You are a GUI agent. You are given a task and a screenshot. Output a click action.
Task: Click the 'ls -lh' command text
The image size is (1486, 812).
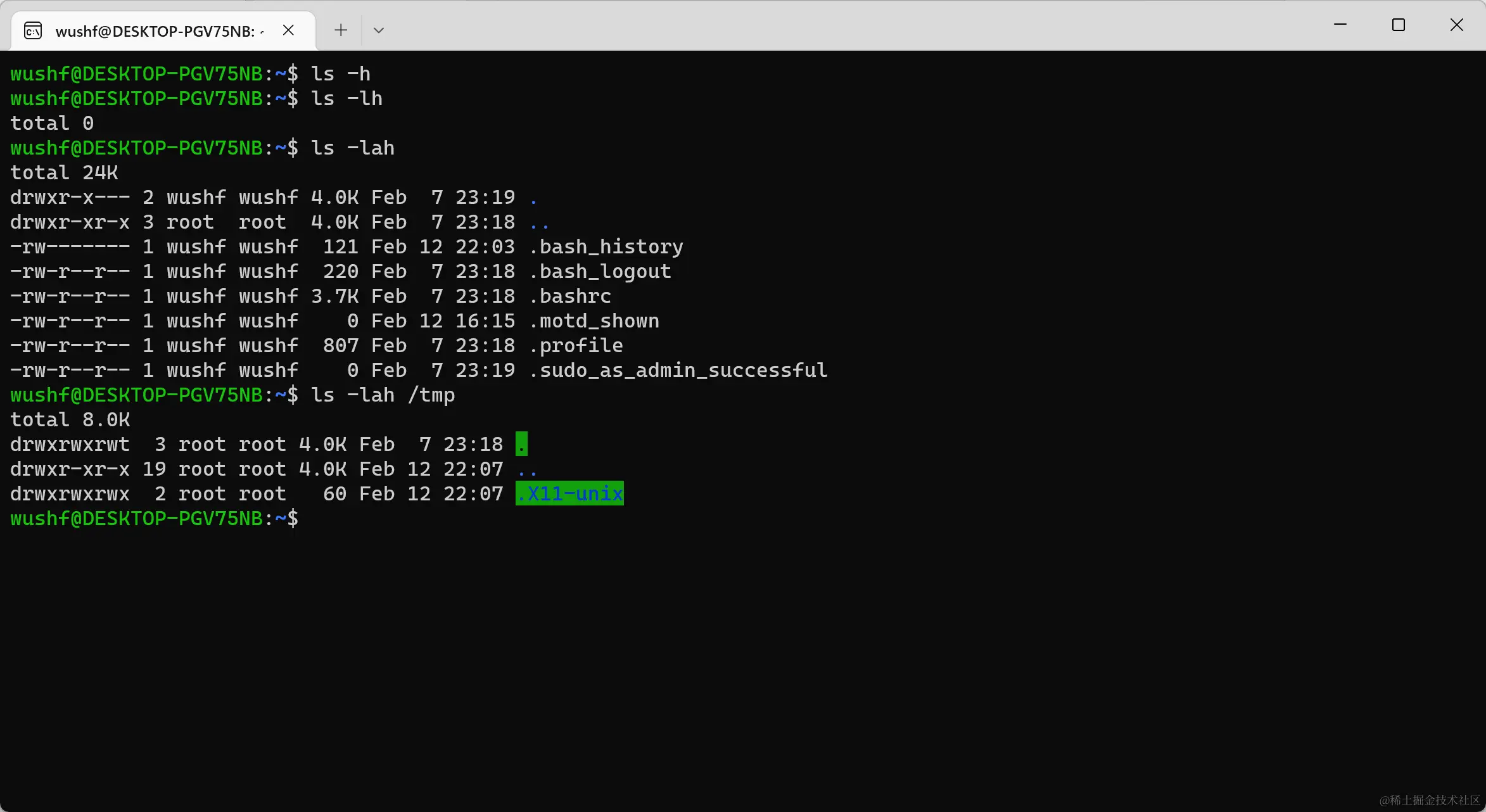coord(346,99)
